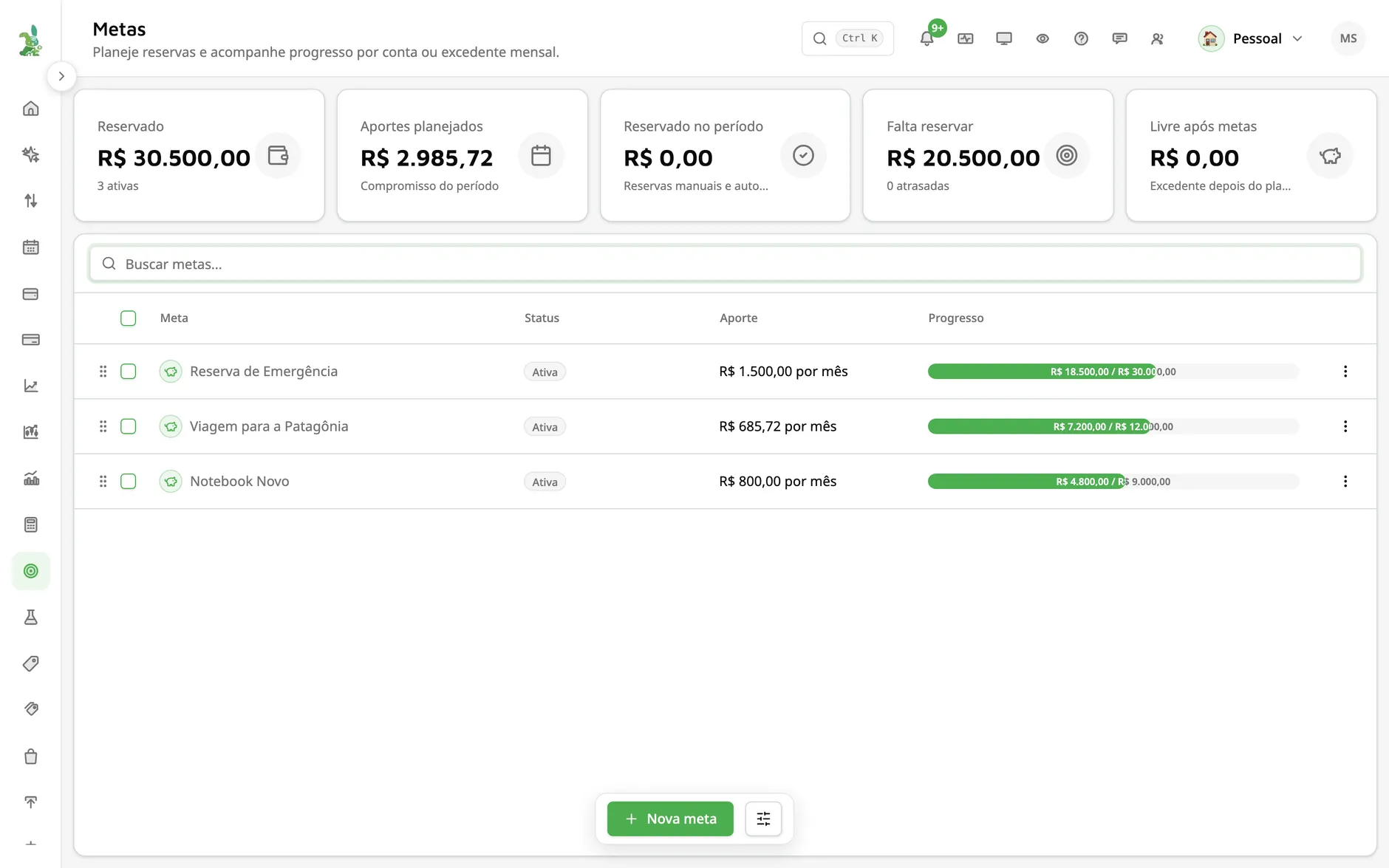This screenshot has width=1389, height=868.
Task: Click Notebook Novo progress bar
Action: click(1113, 482)
